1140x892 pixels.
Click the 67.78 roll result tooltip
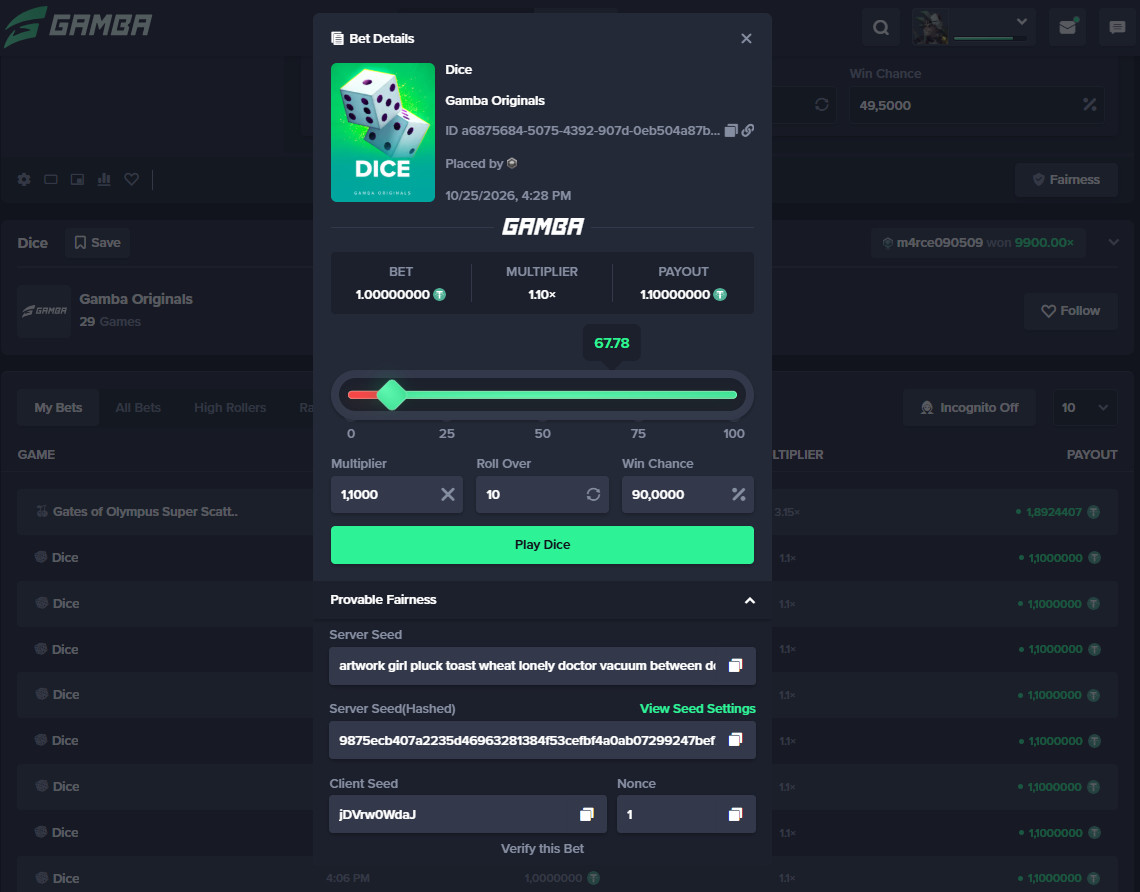[611, 343]
